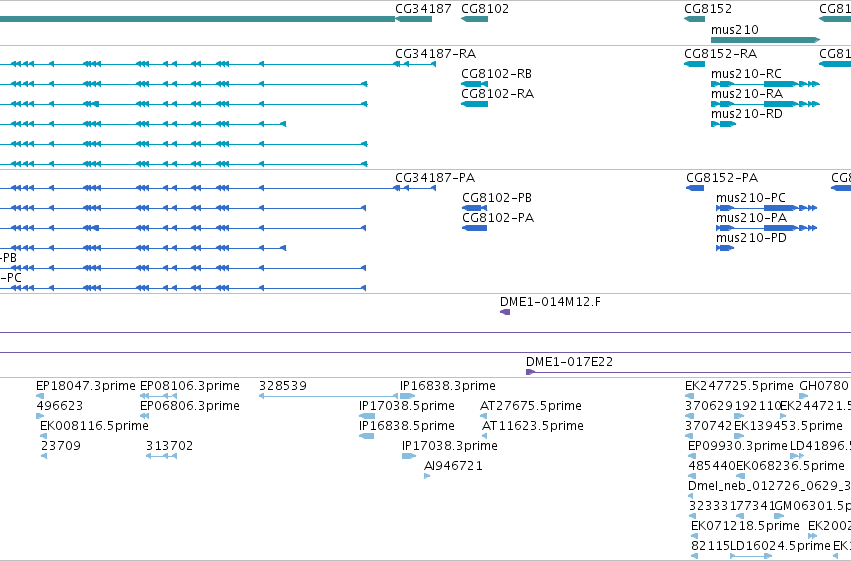Click EST GM06301.5prime
Screen dimensions: 851x561
(x=779, y=517)
